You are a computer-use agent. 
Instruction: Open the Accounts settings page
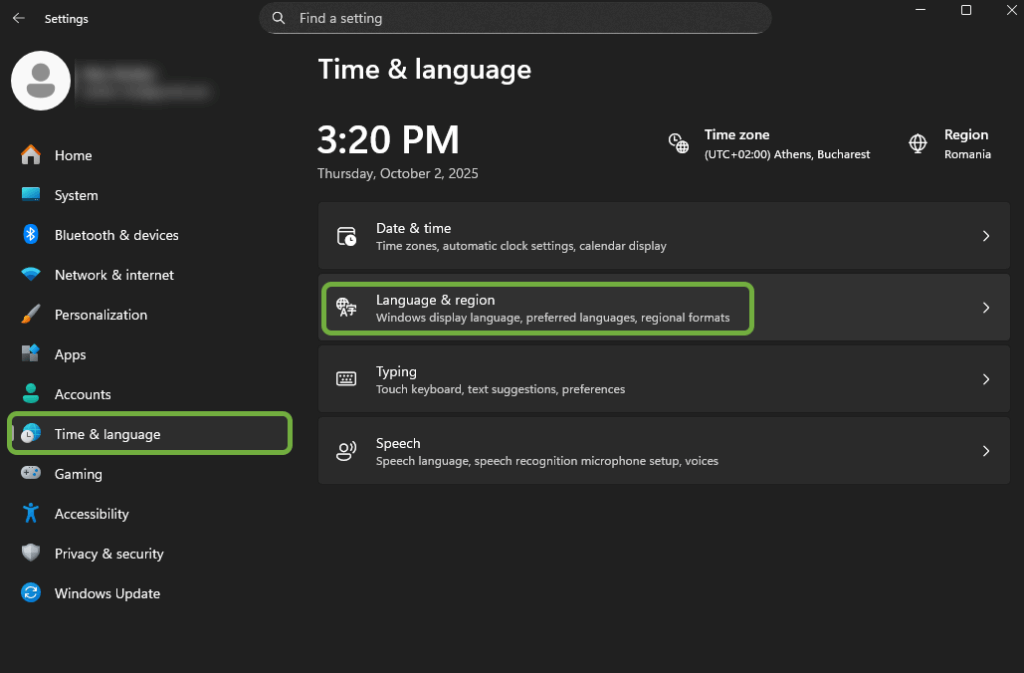(82, 395)
